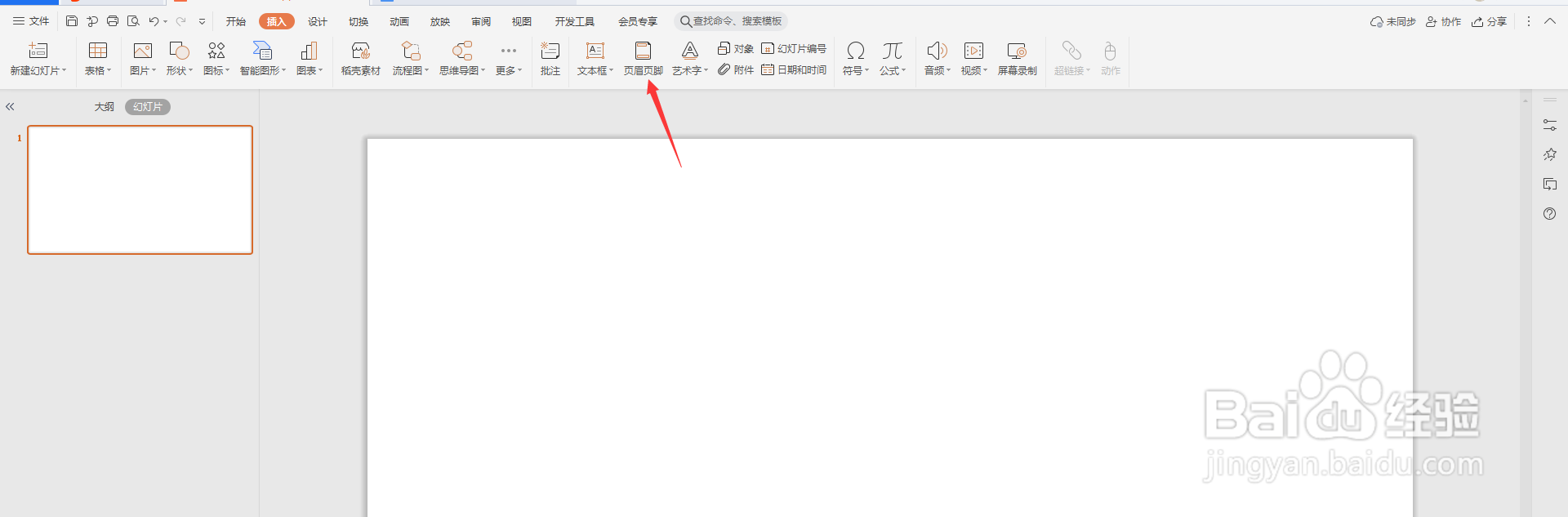Screen dimensions: 1568x517
Task: Open the settings sliders icon in right sidebar
Action: pos(1550,125)
